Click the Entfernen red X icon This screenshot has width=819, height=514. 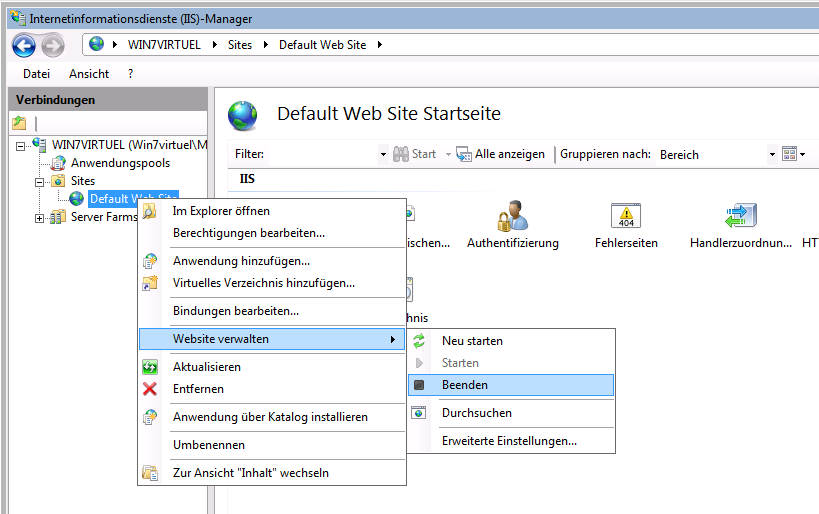pos(150,389)
